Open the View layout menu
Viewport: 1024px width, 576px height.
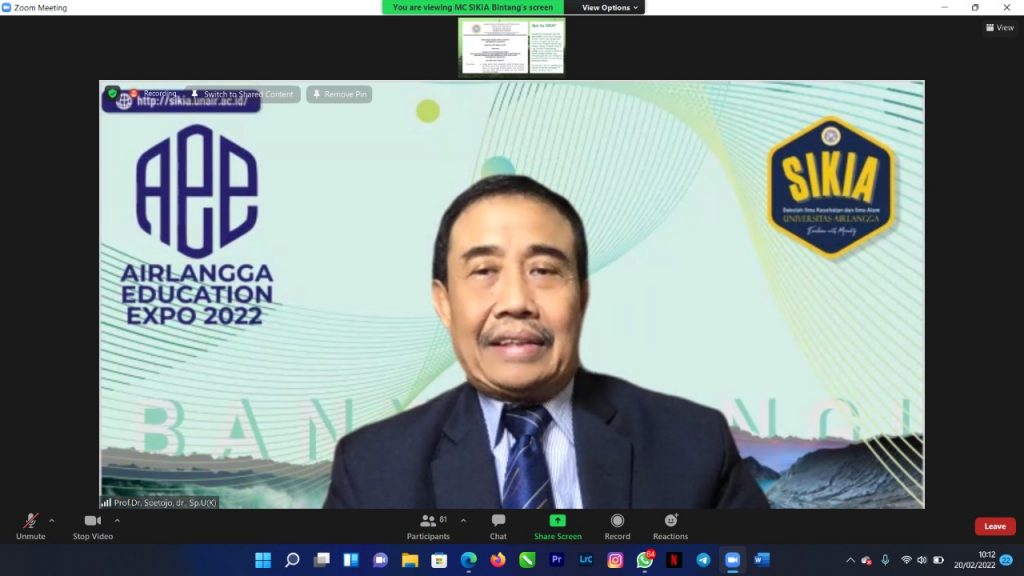click(x=999, y=28)
